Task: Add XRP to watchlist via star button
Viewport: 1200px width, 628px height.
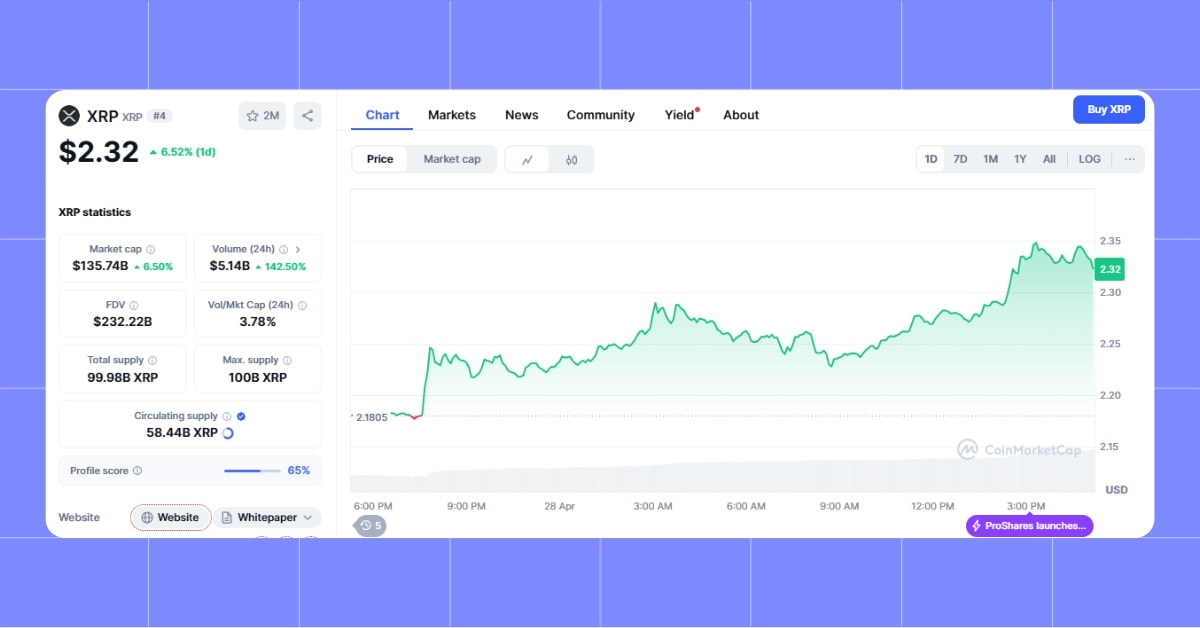Action: click(x=262, y=116)
